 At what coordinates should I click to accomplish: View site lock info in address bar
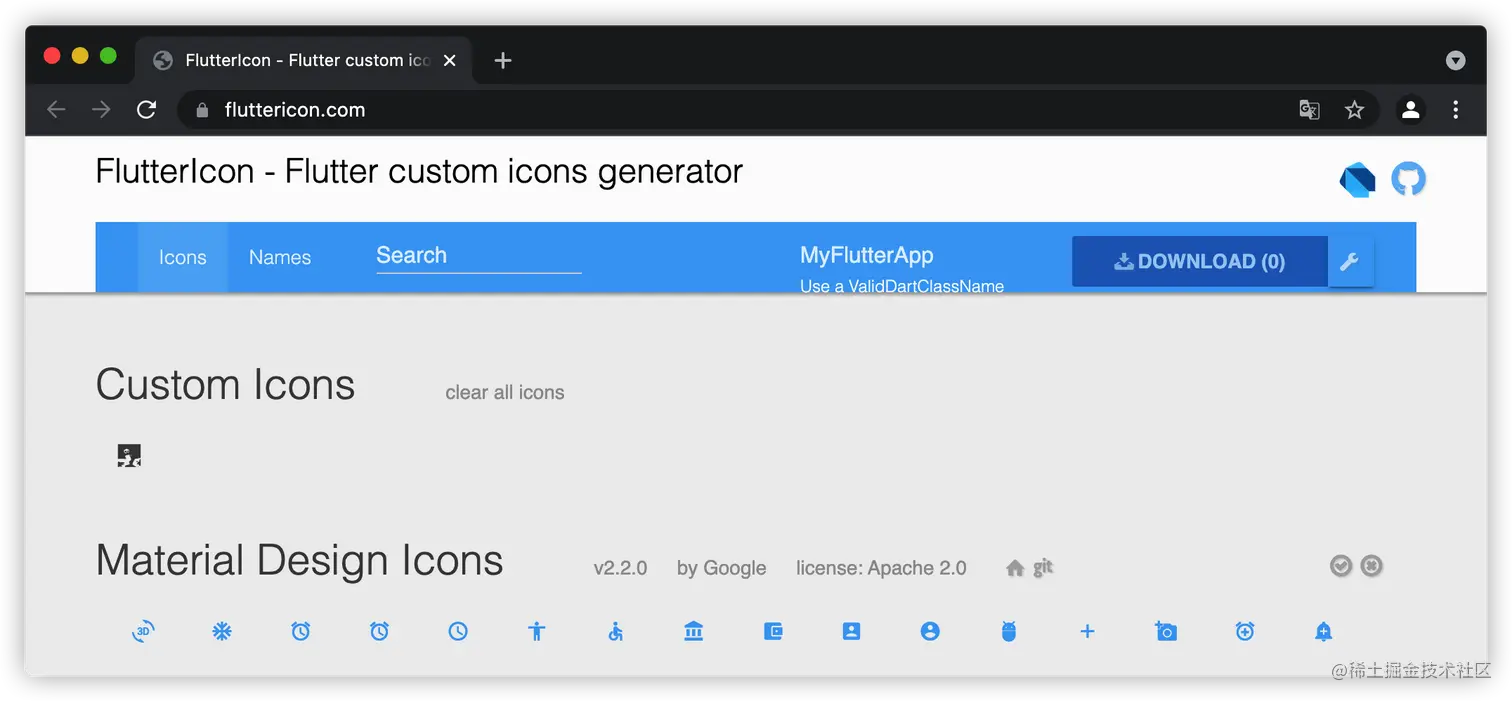tap(202, 110)
